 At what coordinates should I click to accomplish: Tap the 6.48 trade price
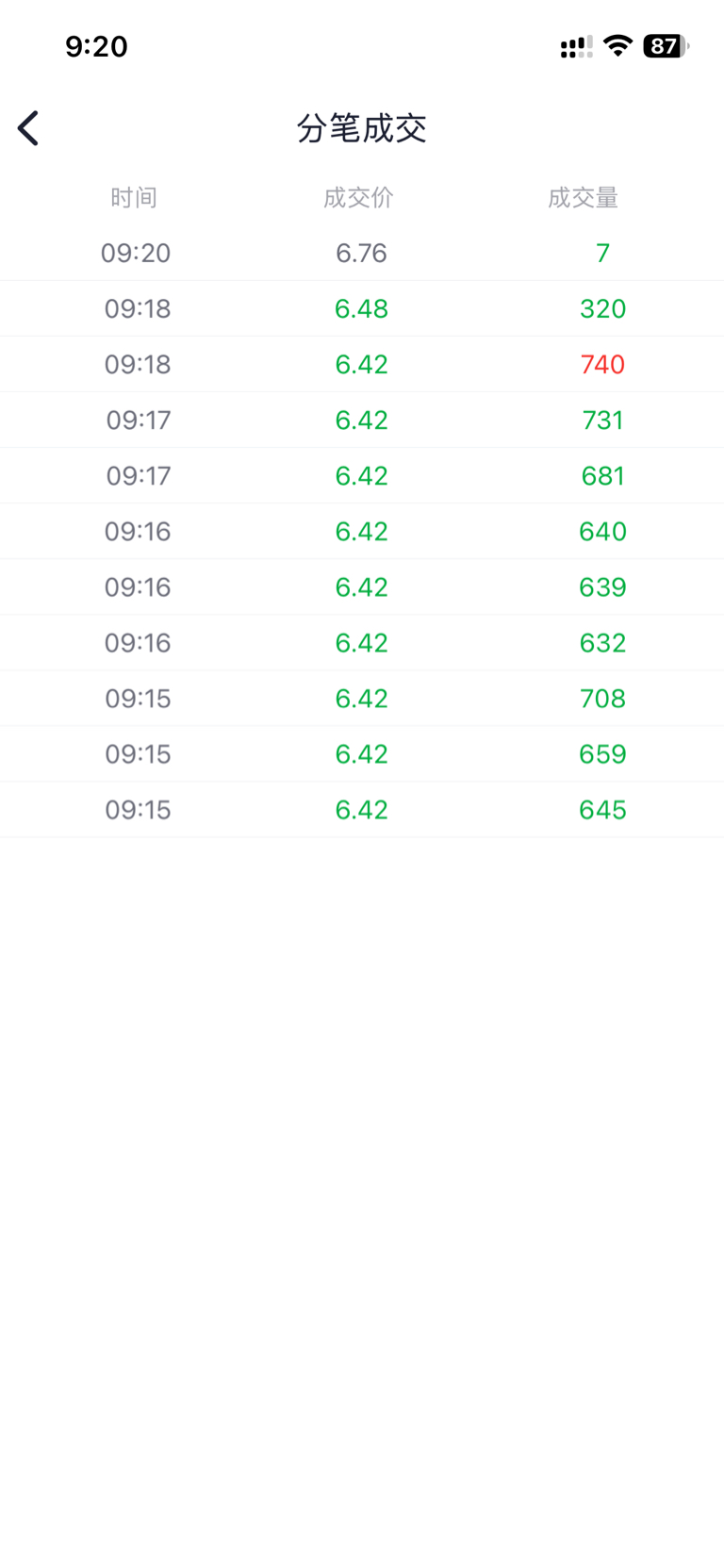[361, 308]
